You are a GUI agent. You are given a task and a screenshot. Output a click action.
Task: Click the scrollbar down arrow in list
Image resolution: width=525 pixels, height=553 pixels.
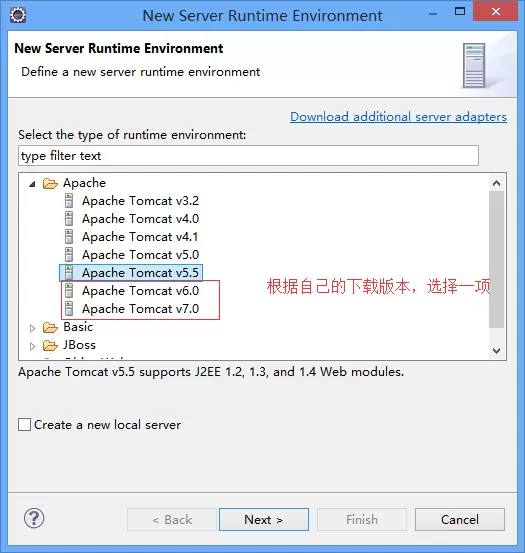point(496,351)
